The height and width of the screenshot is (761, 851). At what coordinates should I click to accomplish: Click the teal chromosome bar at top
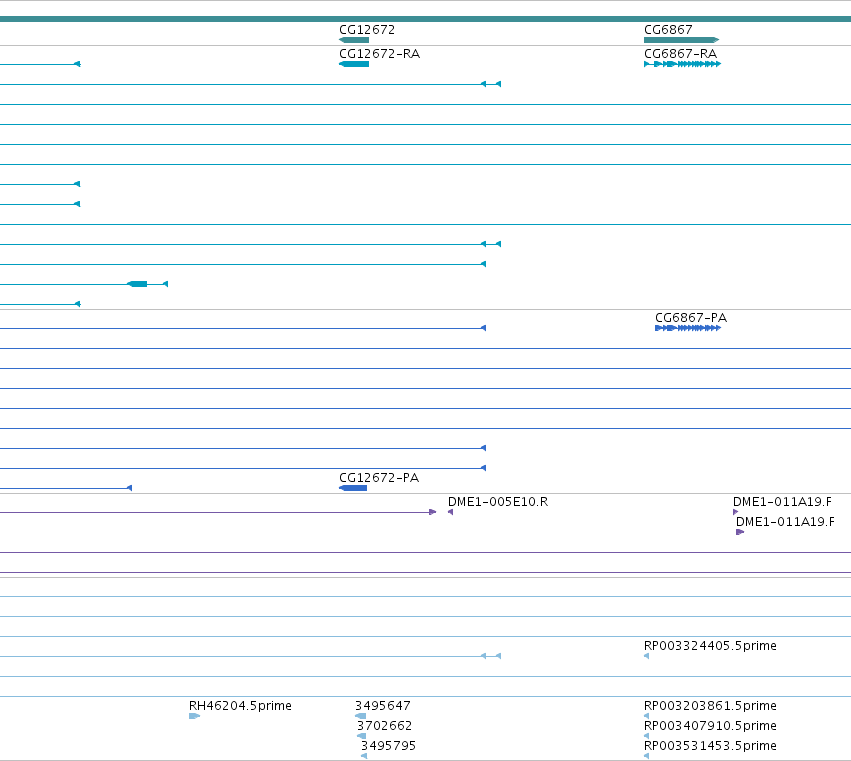pos(426,19)
